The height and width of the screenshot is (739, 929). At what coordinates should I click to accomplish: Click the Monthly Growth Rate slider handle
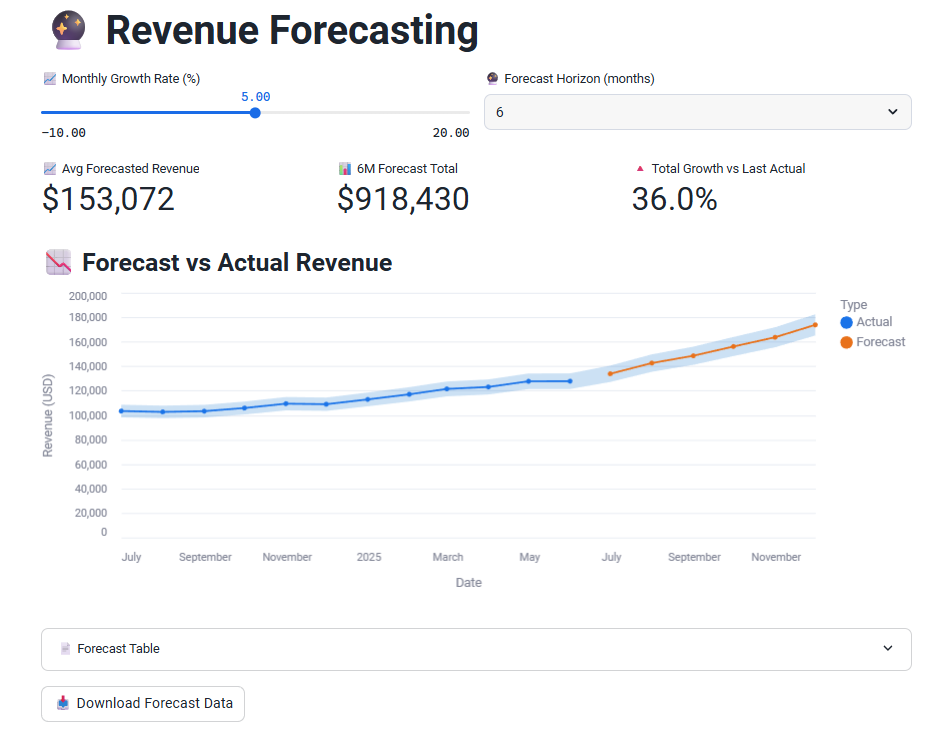(255, 113)
